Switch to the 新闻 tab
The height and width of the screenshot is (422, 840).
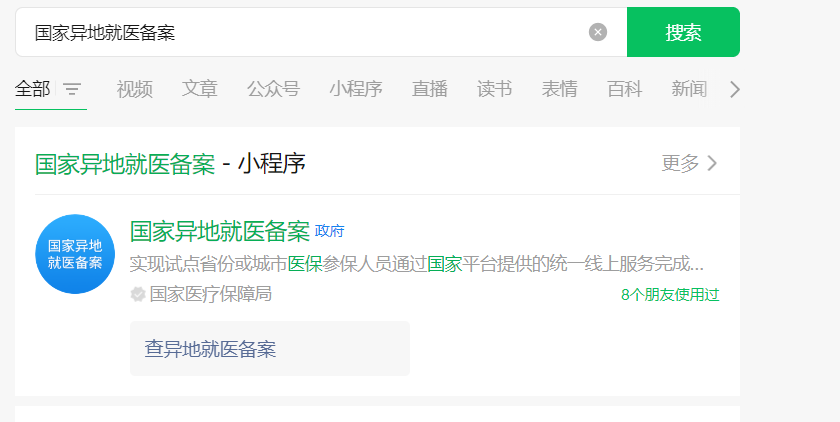point(689,89)
